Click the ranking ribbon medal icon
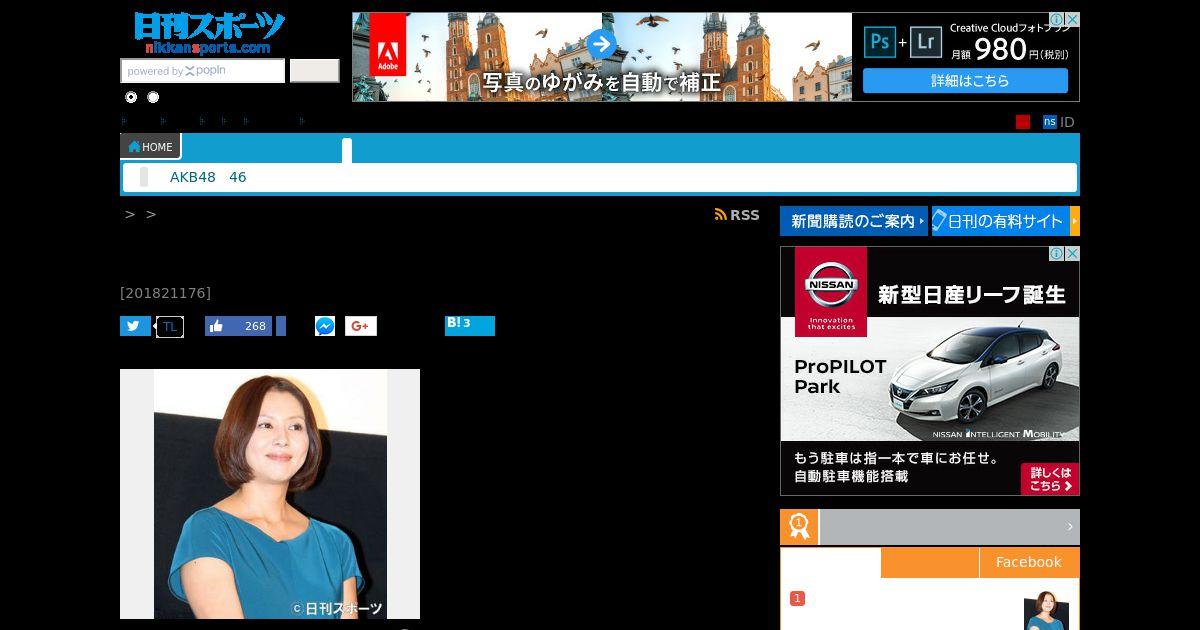 [x=799, y=527]
